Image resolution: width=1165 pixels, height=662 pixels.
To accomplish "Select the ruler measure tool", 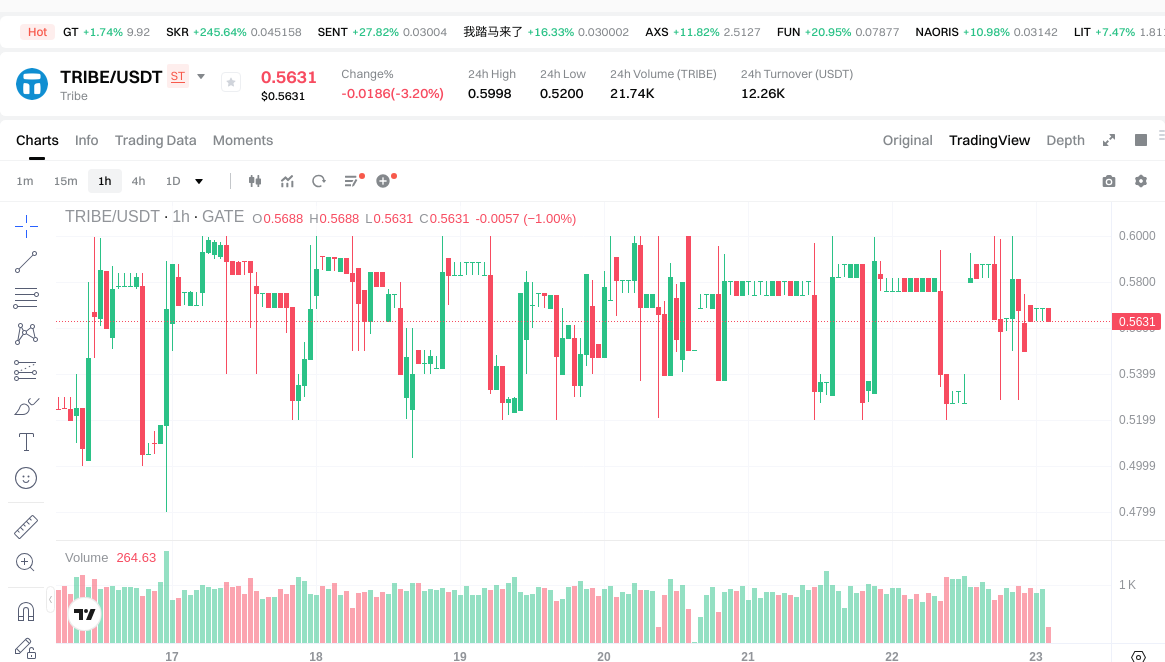I will (26, 526).
